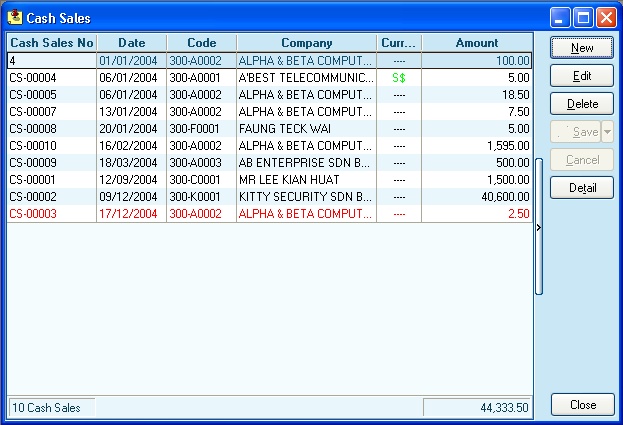This screenshot has width=623, height=425.
Task: Click date 17/12/2004
Action: (128, 214)
